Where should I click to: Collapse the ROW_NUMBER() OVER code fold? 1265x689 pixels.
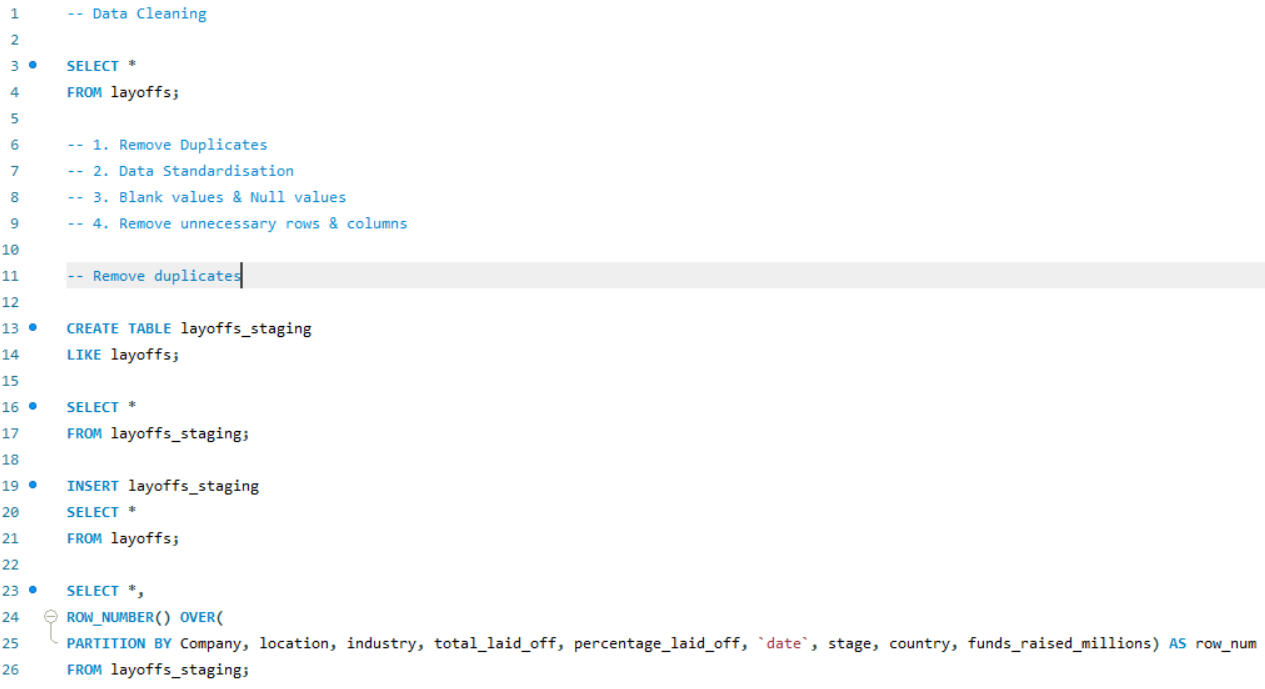click(x=51, y=617)
